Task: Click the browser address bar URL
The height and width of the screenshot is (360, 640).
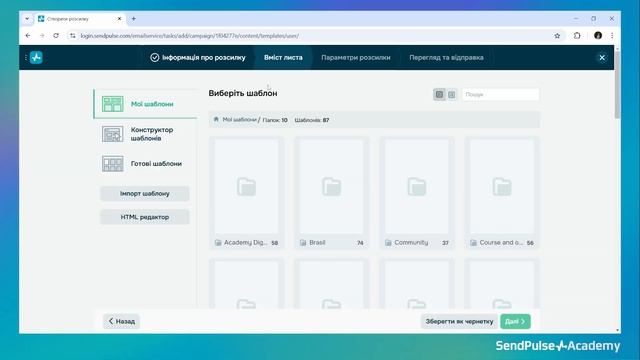Action: point(189,36)
